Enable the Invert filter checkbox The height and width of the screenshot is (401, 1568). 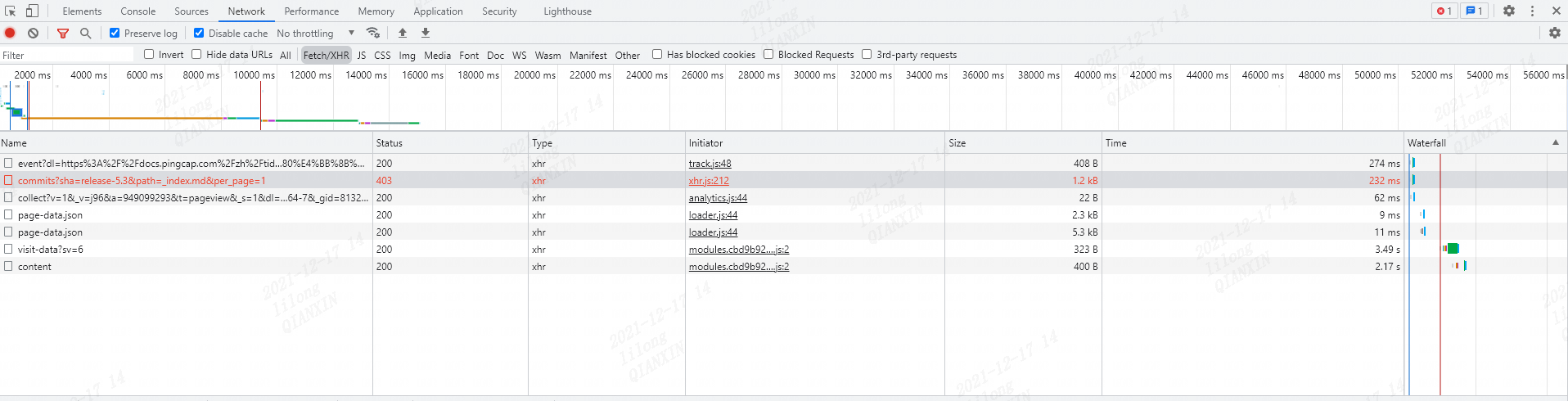(x=149, y=54)
